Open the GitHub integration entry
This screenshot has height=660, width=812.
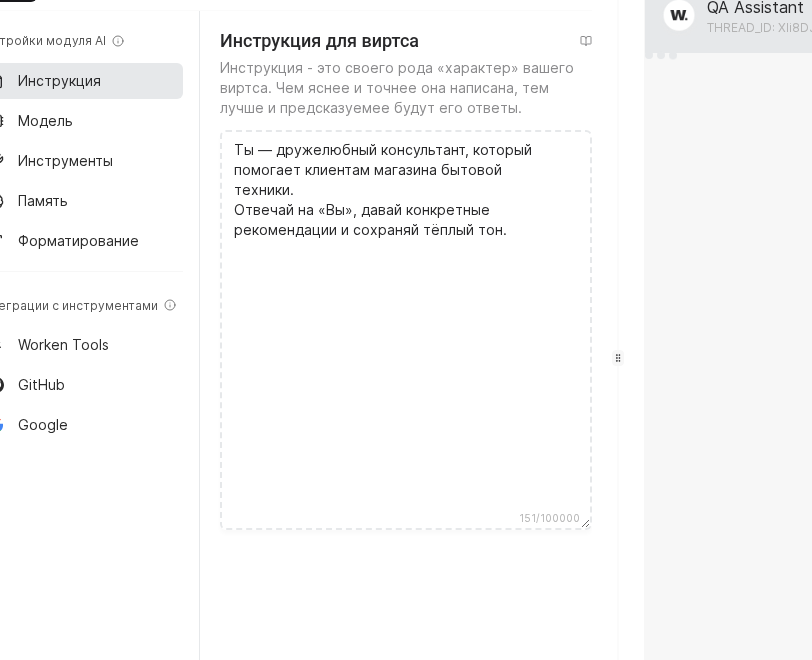pos(41,385)
